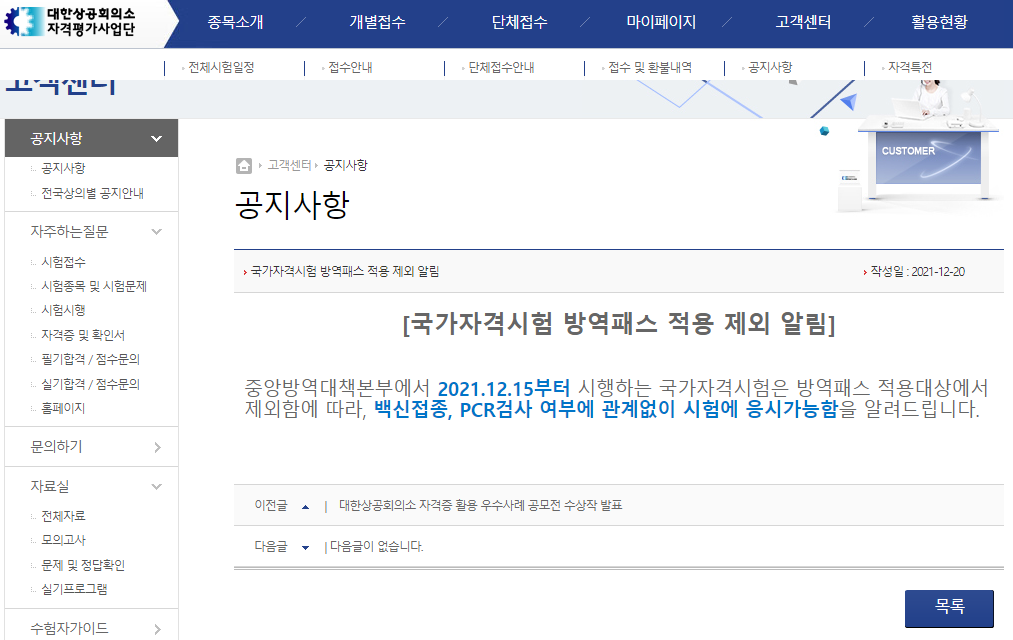Click 고객센터 in the breadcrumb
This screenshot has height=640, width=1013.
coord(289,165)
